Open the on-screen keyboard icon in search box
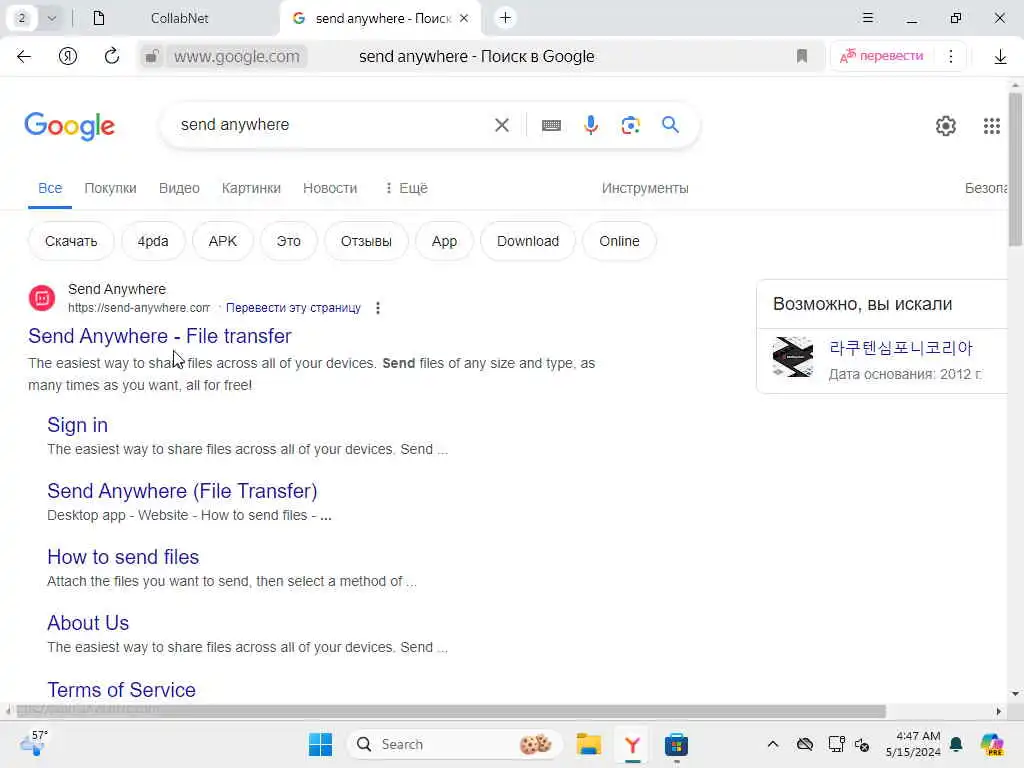Viewport: 1024px width, 768px height. point(551,125)
